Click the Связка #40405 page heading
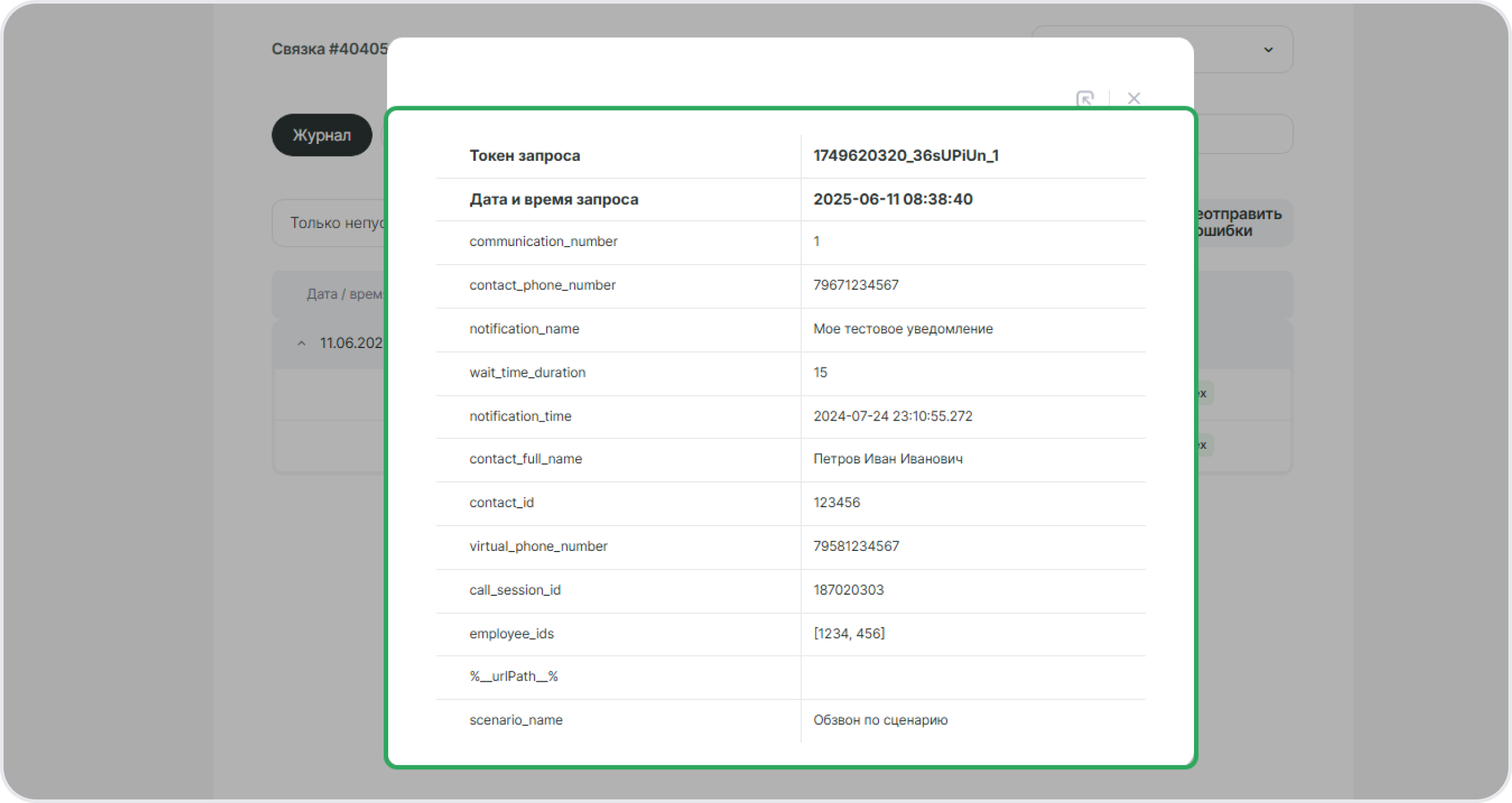The image size is (1512, 803). [x=329, y=49]
